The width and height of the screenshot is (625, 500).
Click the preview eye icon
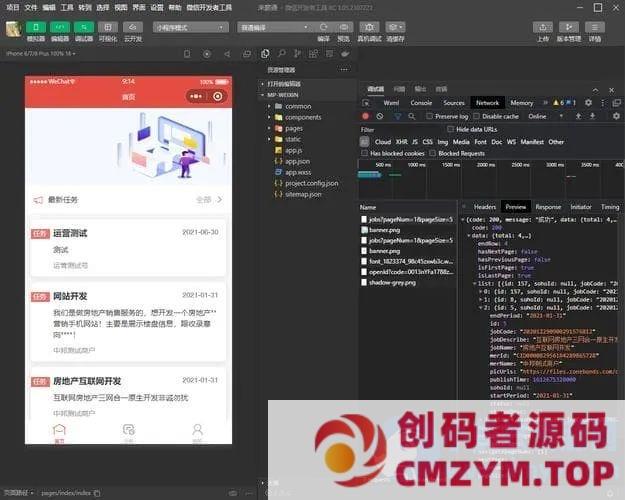tap(344, 27)
